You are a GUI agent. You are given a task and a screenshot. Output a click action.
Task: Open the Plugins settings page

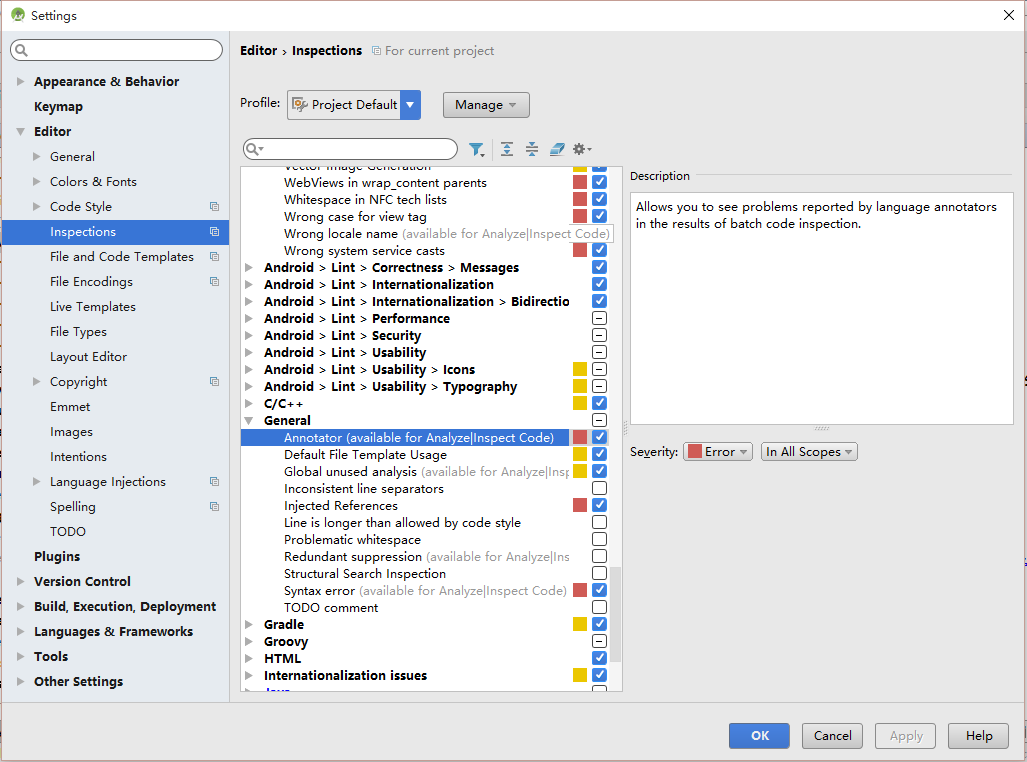point(57,556)
